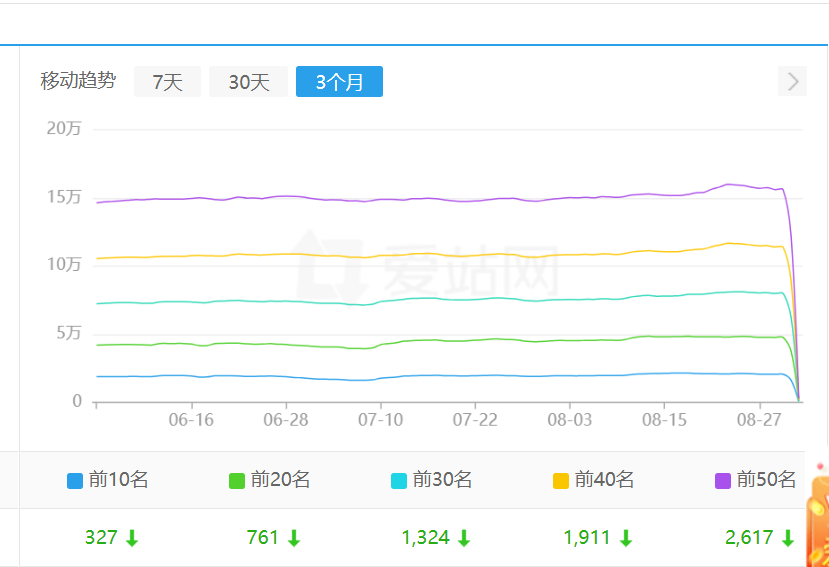Hide the 前10名 series label
The width and height of the screenshot is (829, 567).
pyautogui.click(x=118, y=480)
